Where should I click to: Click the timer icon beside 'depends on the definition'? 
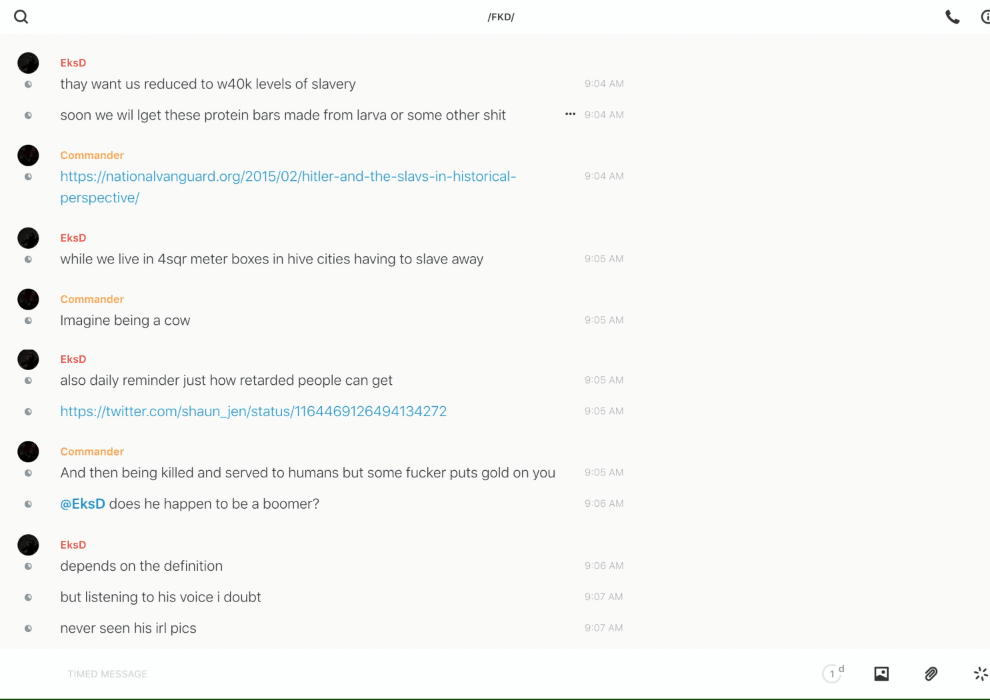28,566
